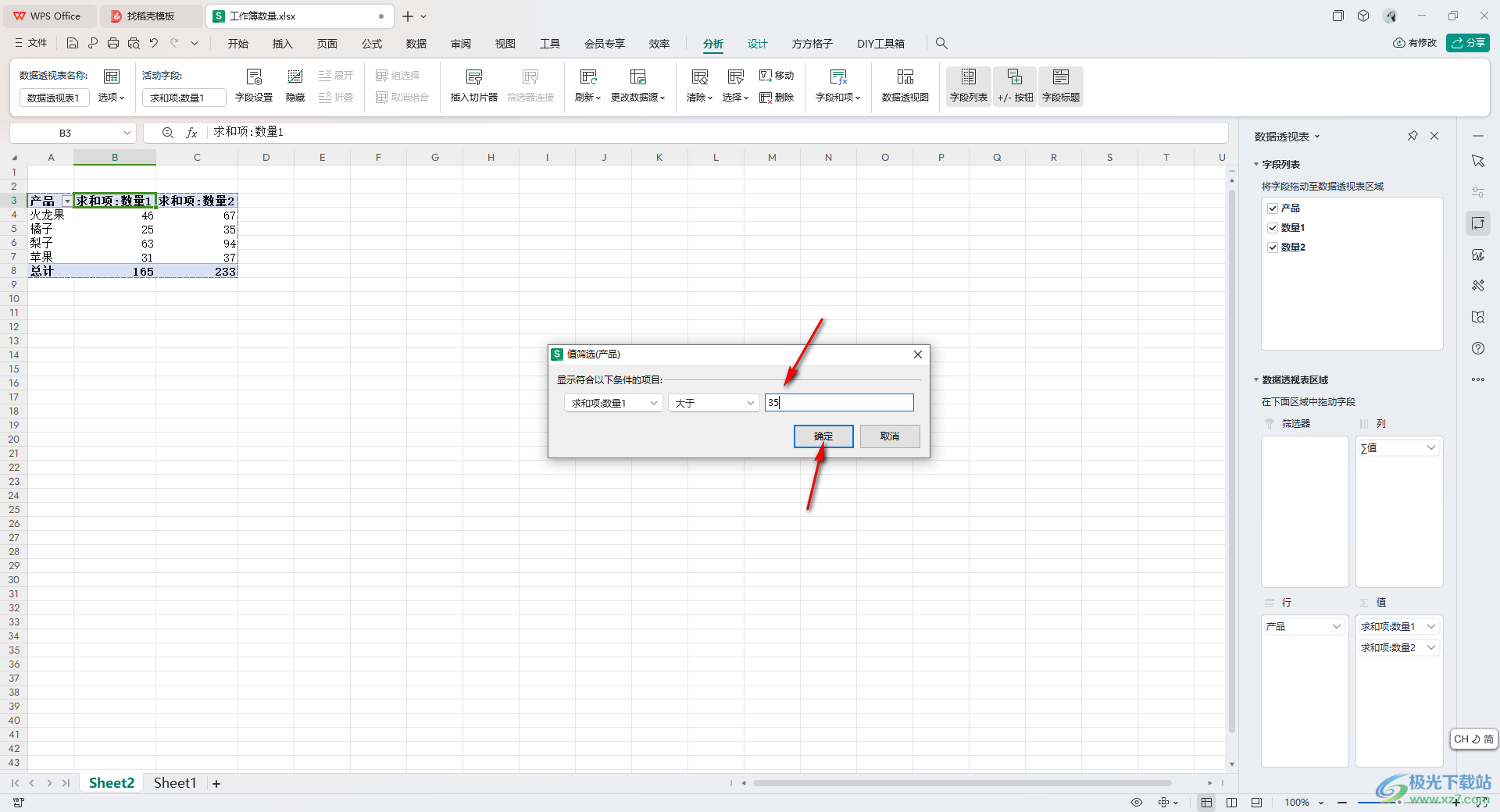Uncheck the 数量2 field checkbox

pyautogui.click(x=1273, y=248)
